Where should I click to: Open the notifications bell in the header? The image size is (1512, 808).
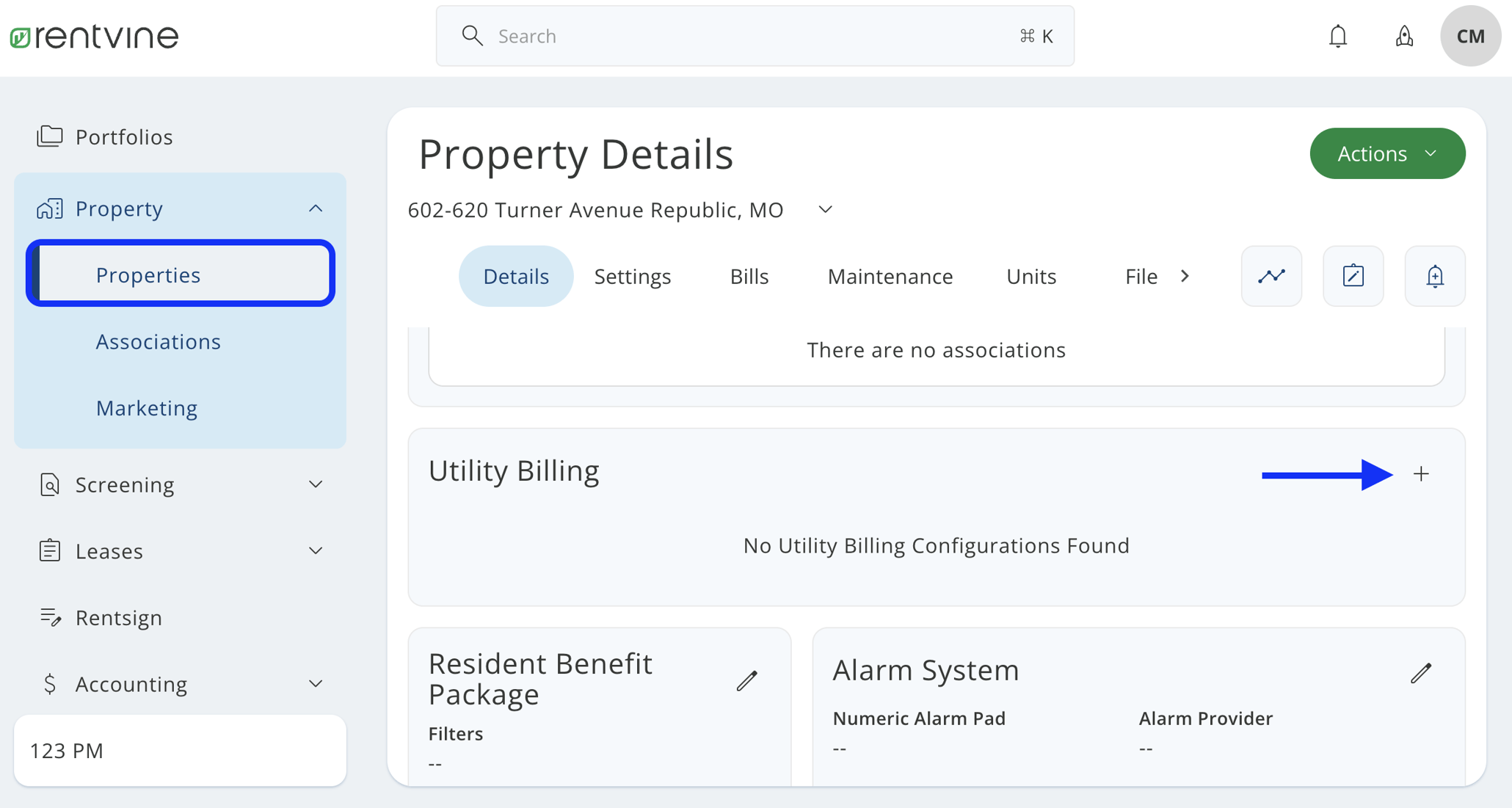coord(1337,35)
